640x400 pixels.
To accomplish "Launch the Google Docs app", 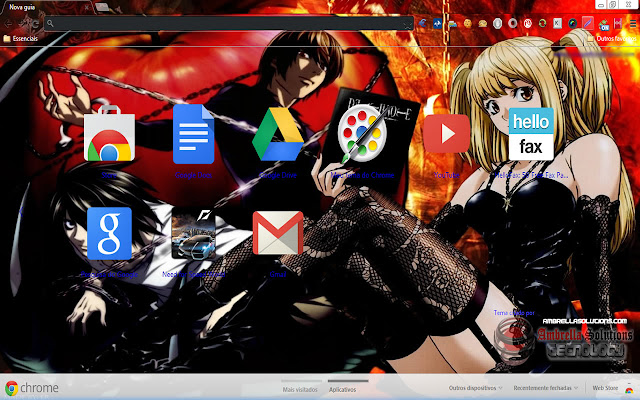I will (193, 134).
